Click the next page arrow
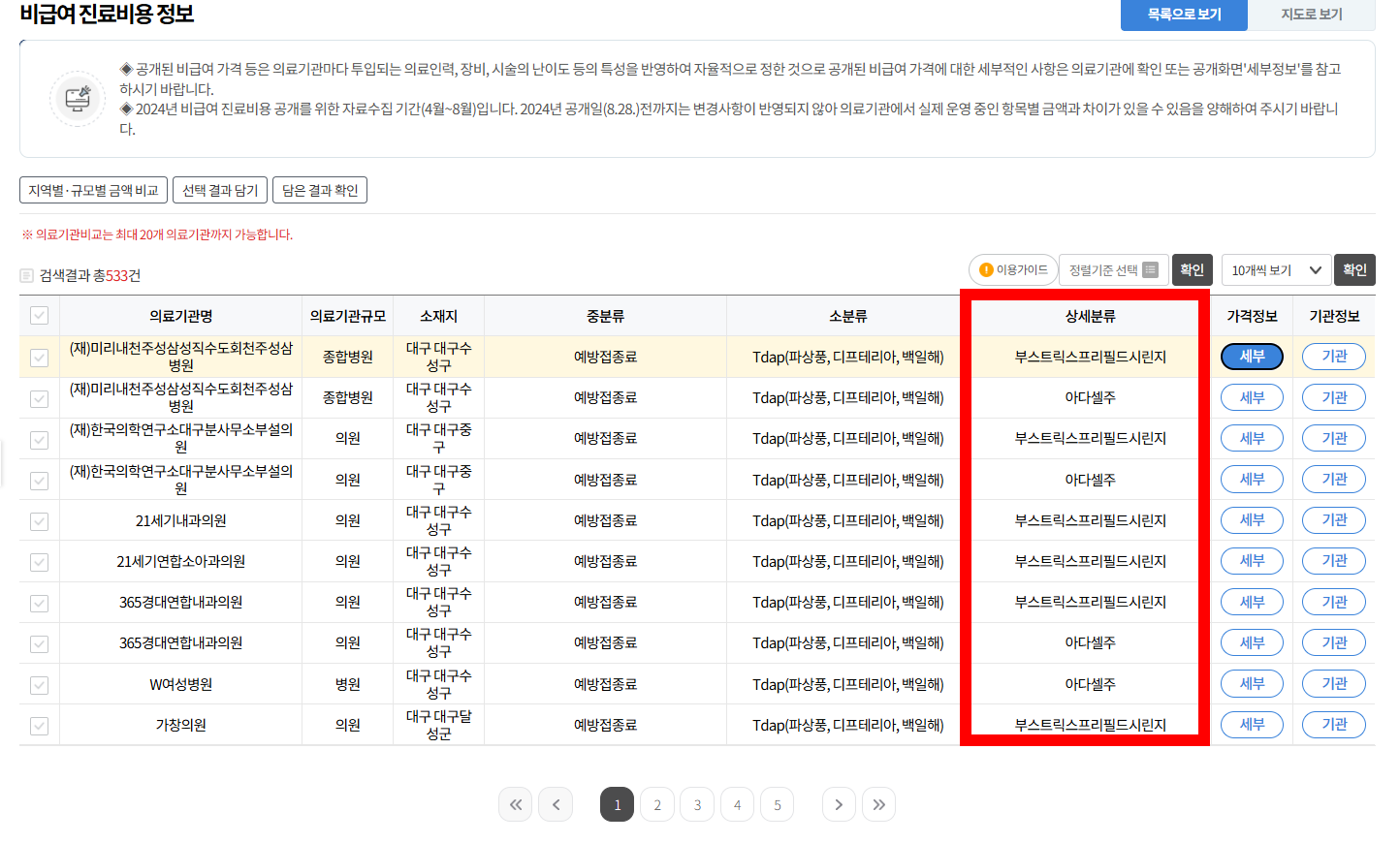 (839, 804)
